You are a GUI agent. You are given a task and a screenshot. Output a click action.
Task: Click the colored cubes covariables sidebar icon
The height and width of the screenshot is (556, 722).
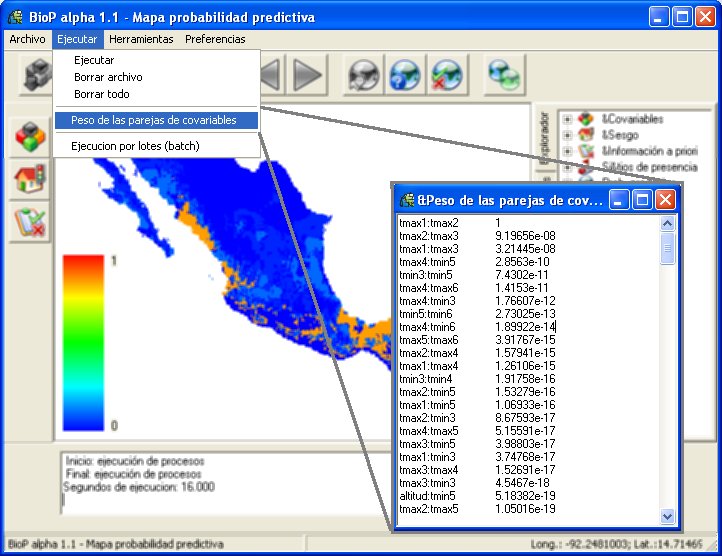[x=30, y=137]
